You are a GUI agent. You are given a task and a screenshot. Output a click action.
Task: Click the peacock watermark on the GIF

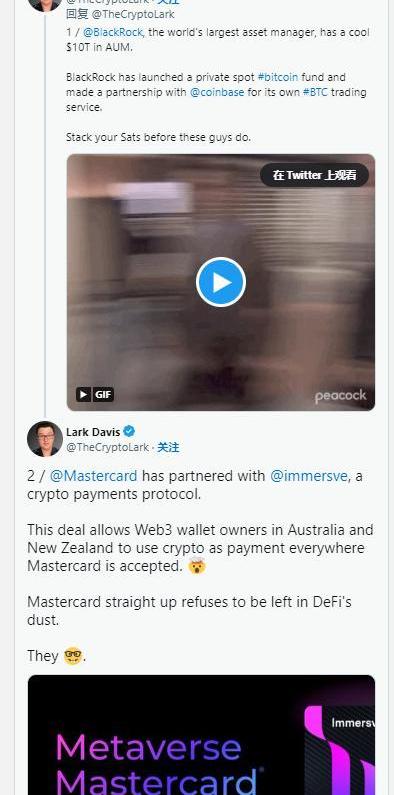coord(340,396)
